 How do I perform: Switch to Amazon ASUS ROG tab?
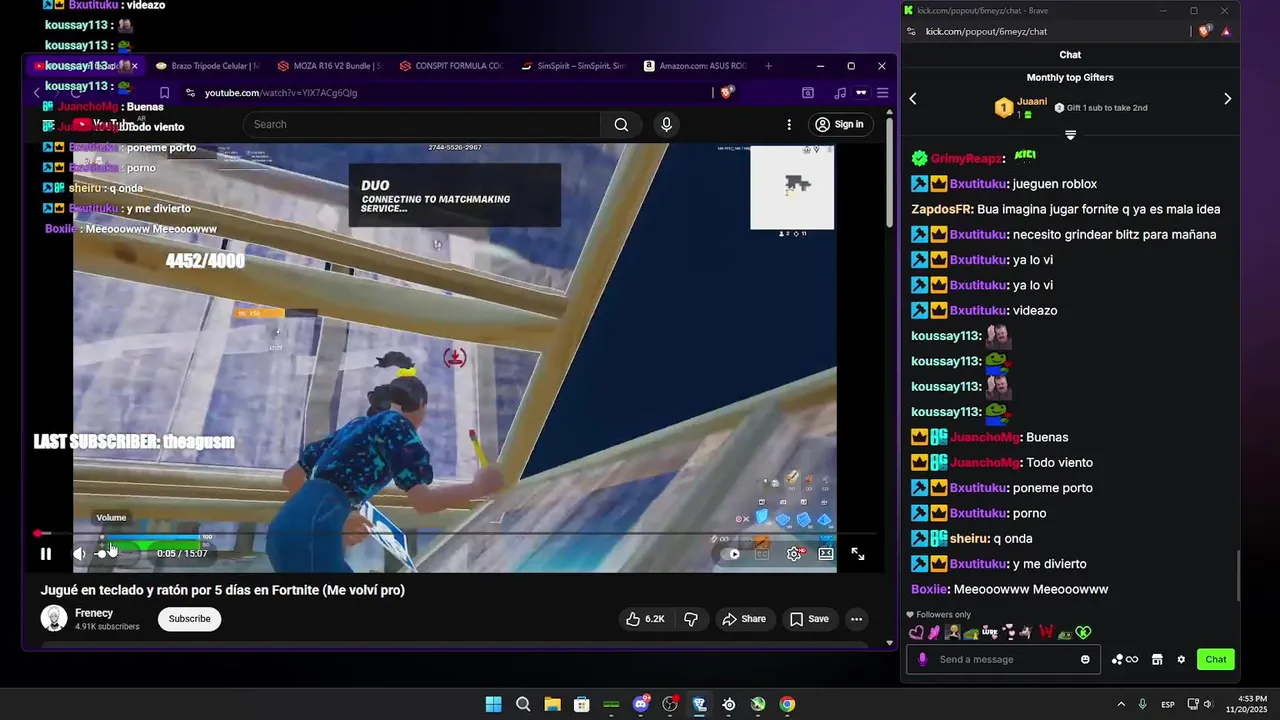coord(695,66)
